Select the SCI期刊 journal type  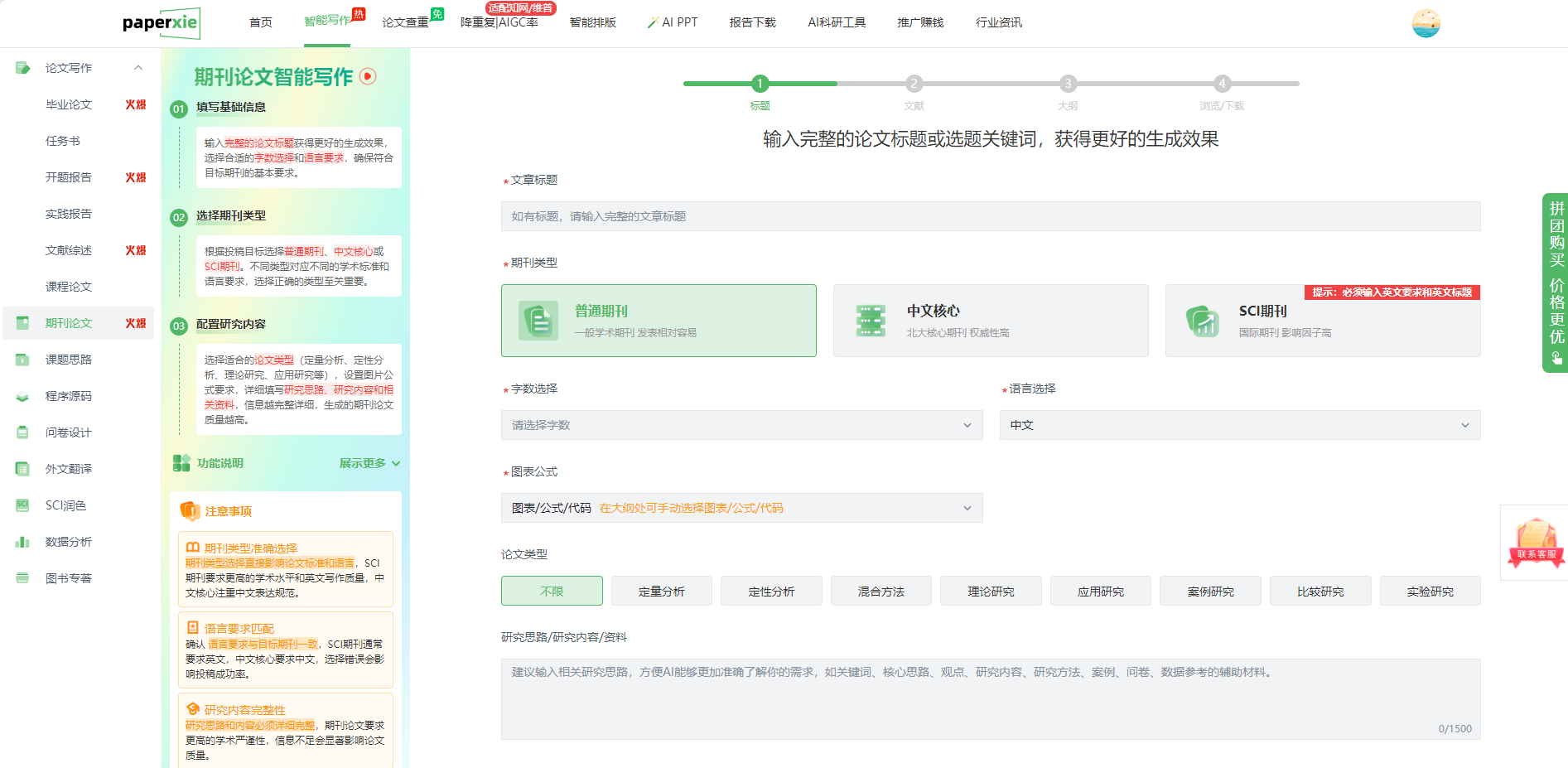coord(1322,321)
